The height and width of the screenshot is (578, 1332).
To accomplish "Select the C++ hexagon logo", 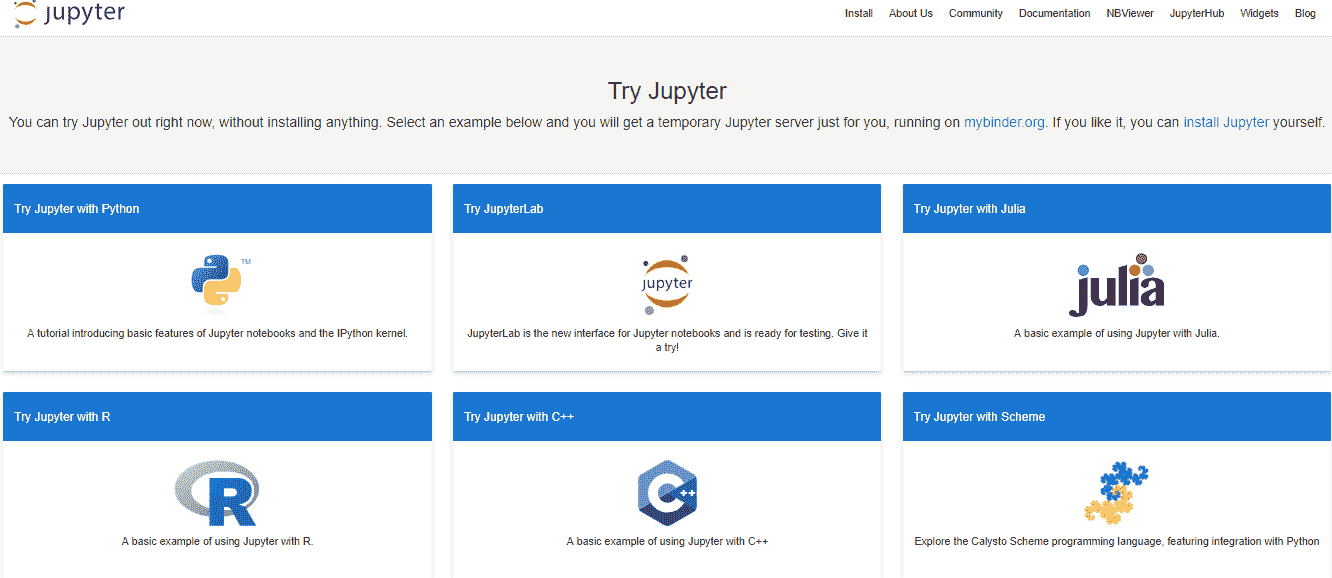I will pos(667,493).
